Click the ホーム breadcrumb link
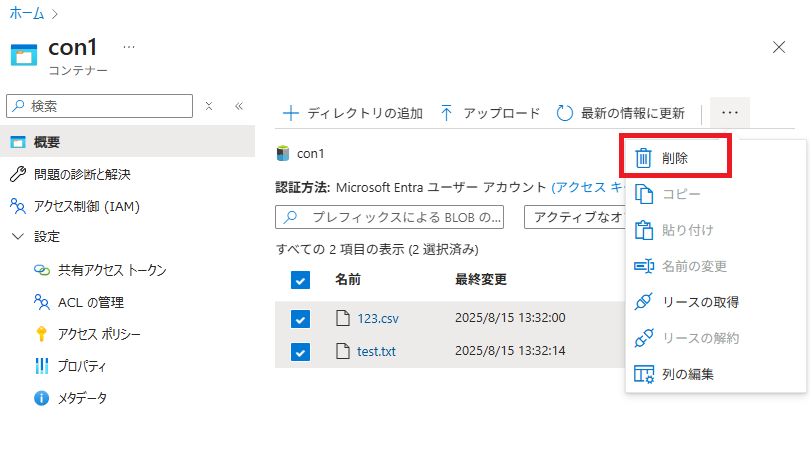810x470 pixels. 27,14
